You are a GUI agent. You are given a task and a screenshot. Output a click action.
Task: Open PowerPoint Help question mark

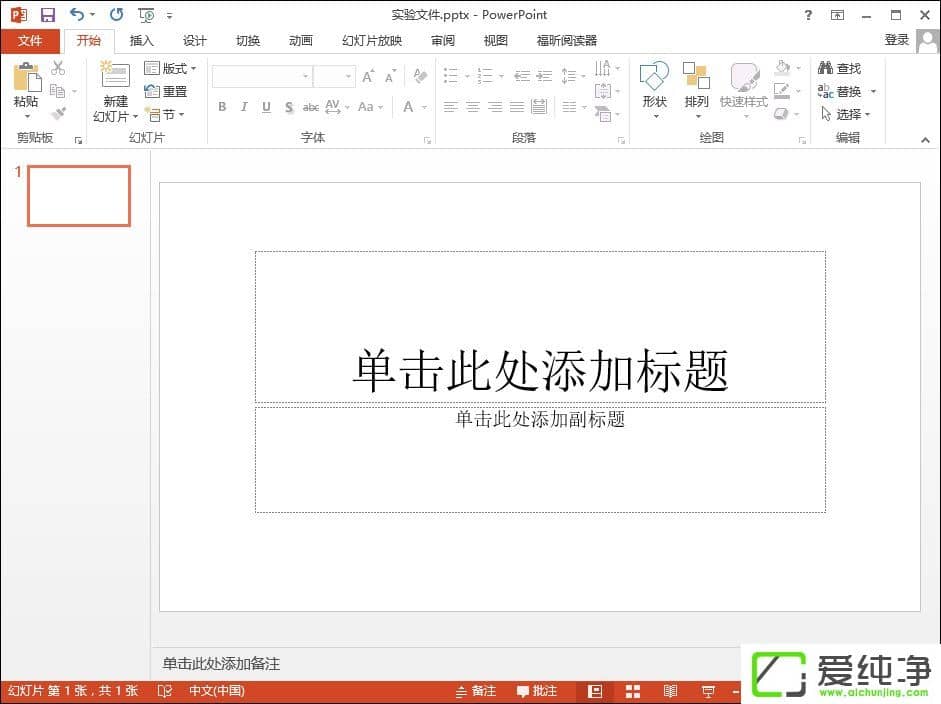coord(808,15)
